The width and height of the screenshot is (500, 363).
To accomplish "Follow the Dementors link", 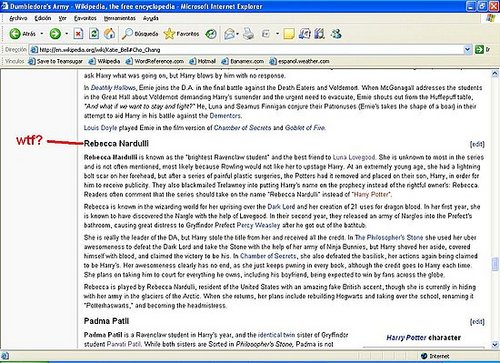I will point(225,116).
